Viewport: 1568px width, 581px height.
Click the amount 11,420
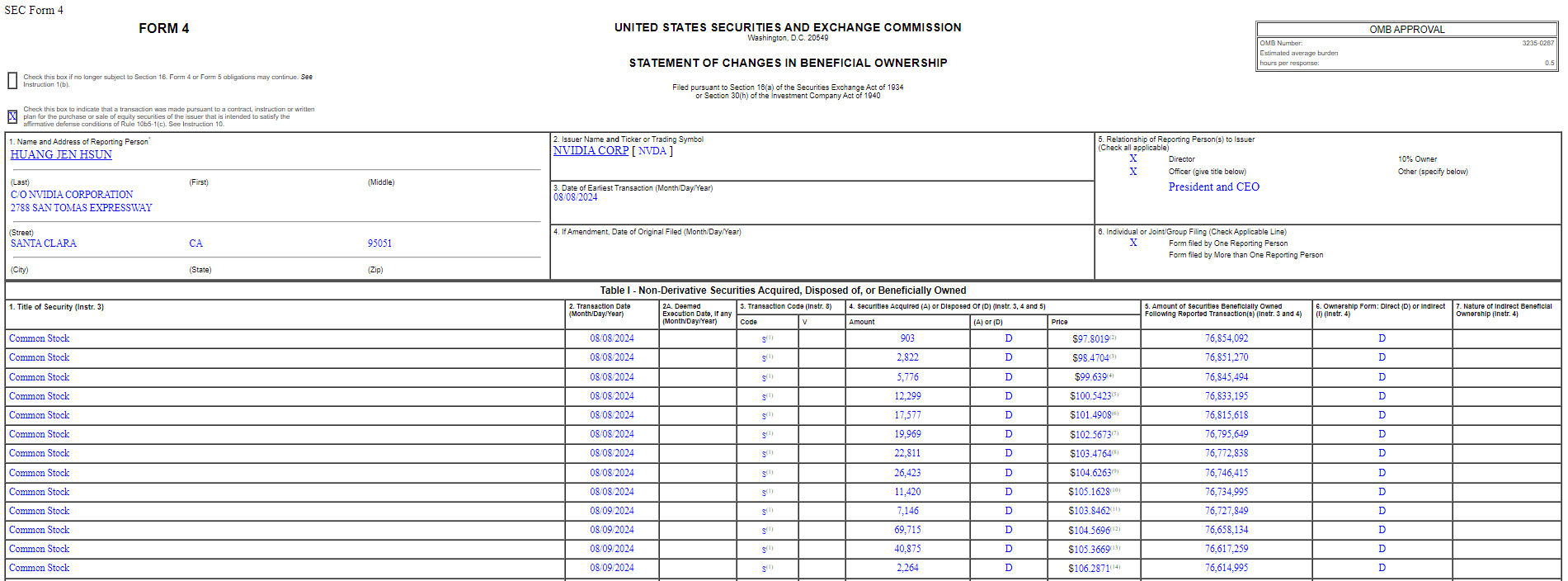click(x=907, y=492)
